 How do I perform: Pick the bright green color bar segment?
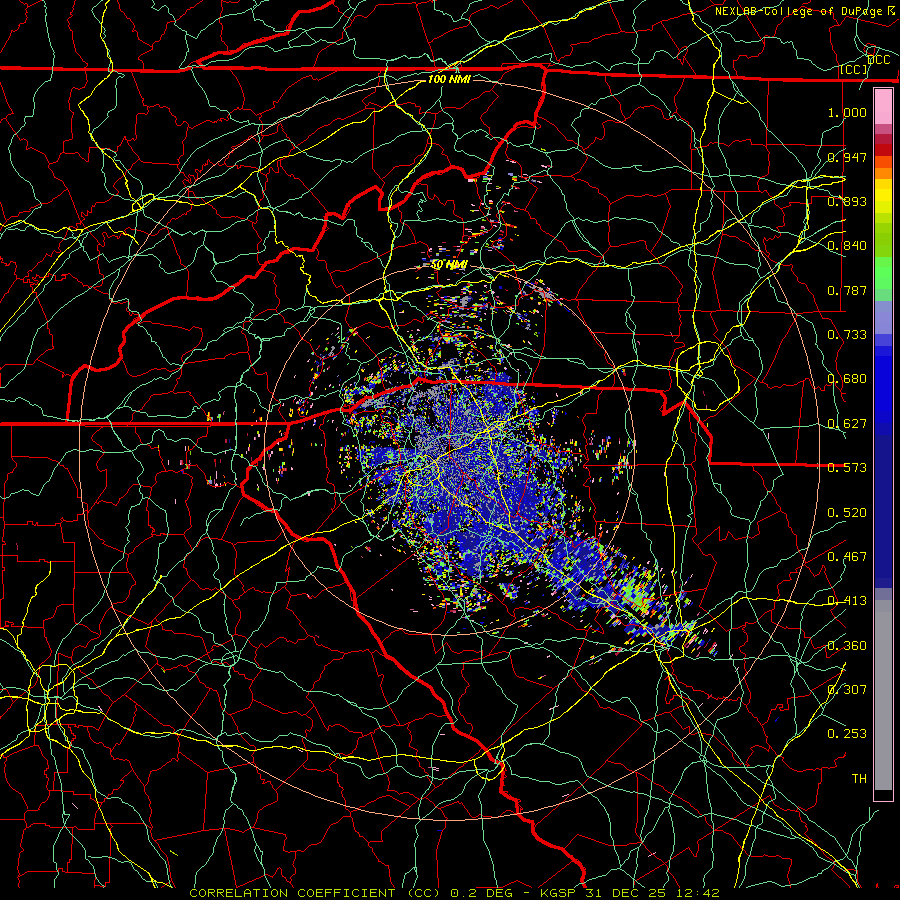pyautogui.click(x=883, y=273)
